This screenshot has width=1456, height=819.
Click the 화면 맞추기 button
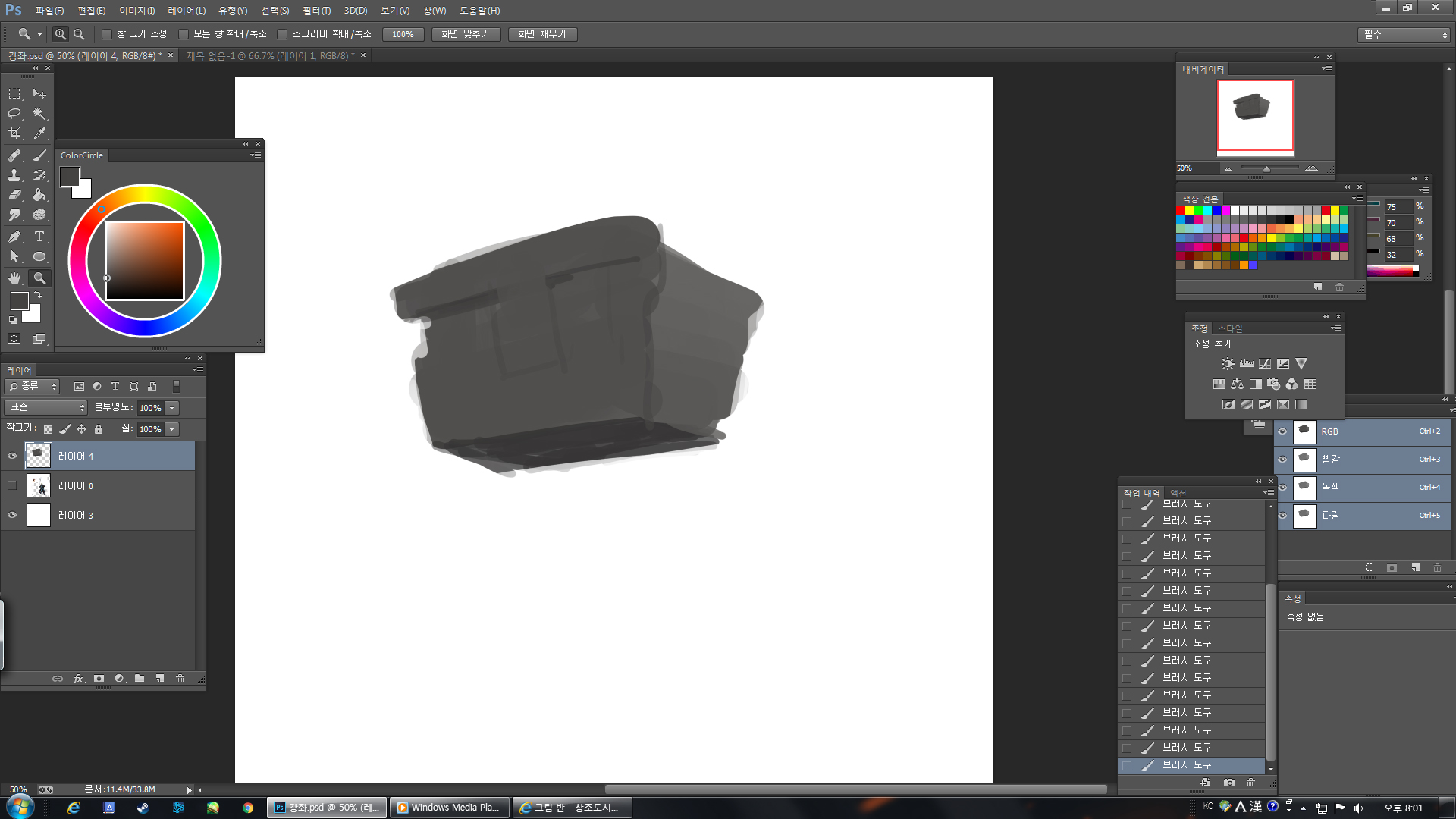466,34
